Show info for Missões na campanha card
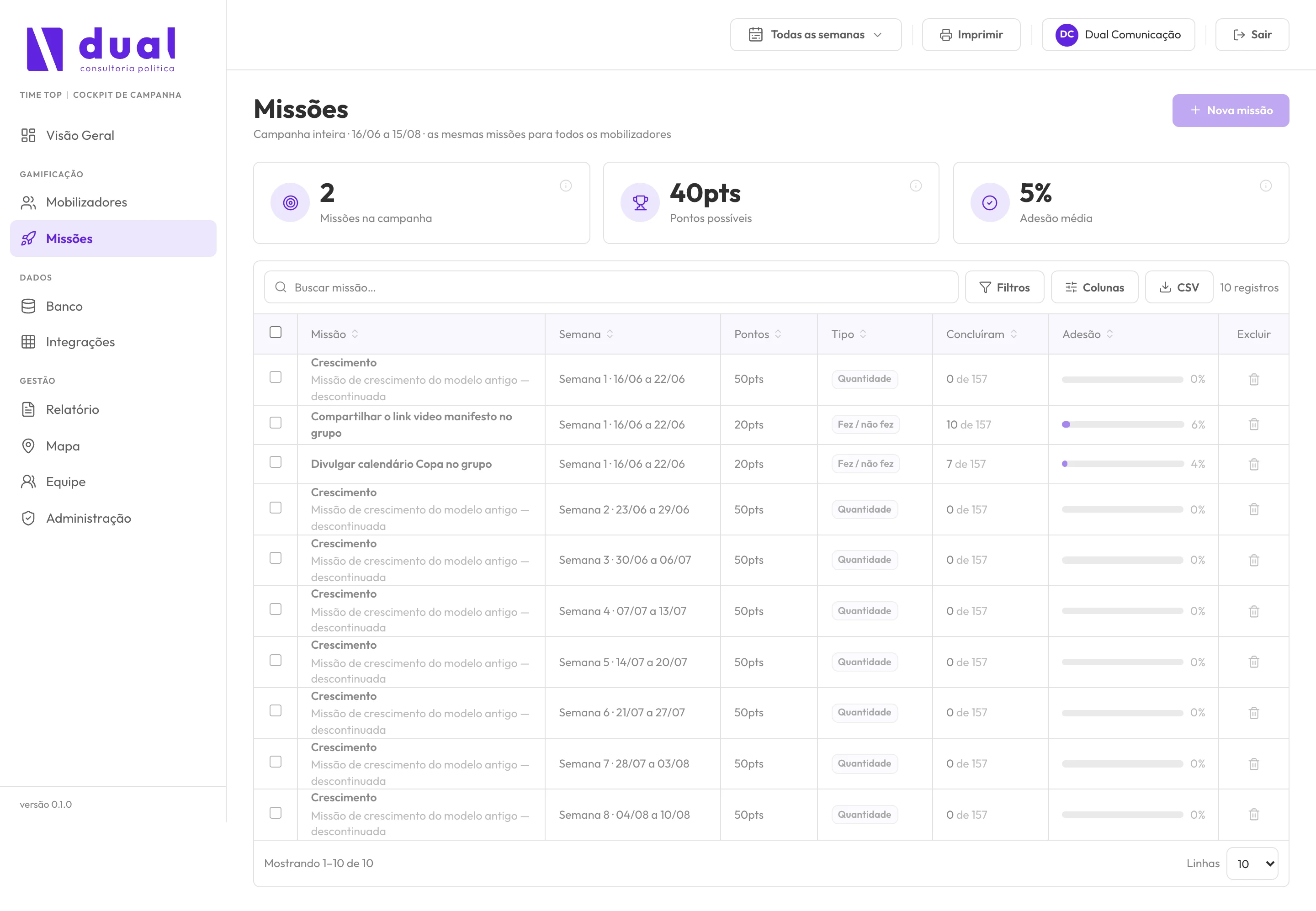Image resolution: width=1316 pixels, height=911 pixels. [566, 185]
